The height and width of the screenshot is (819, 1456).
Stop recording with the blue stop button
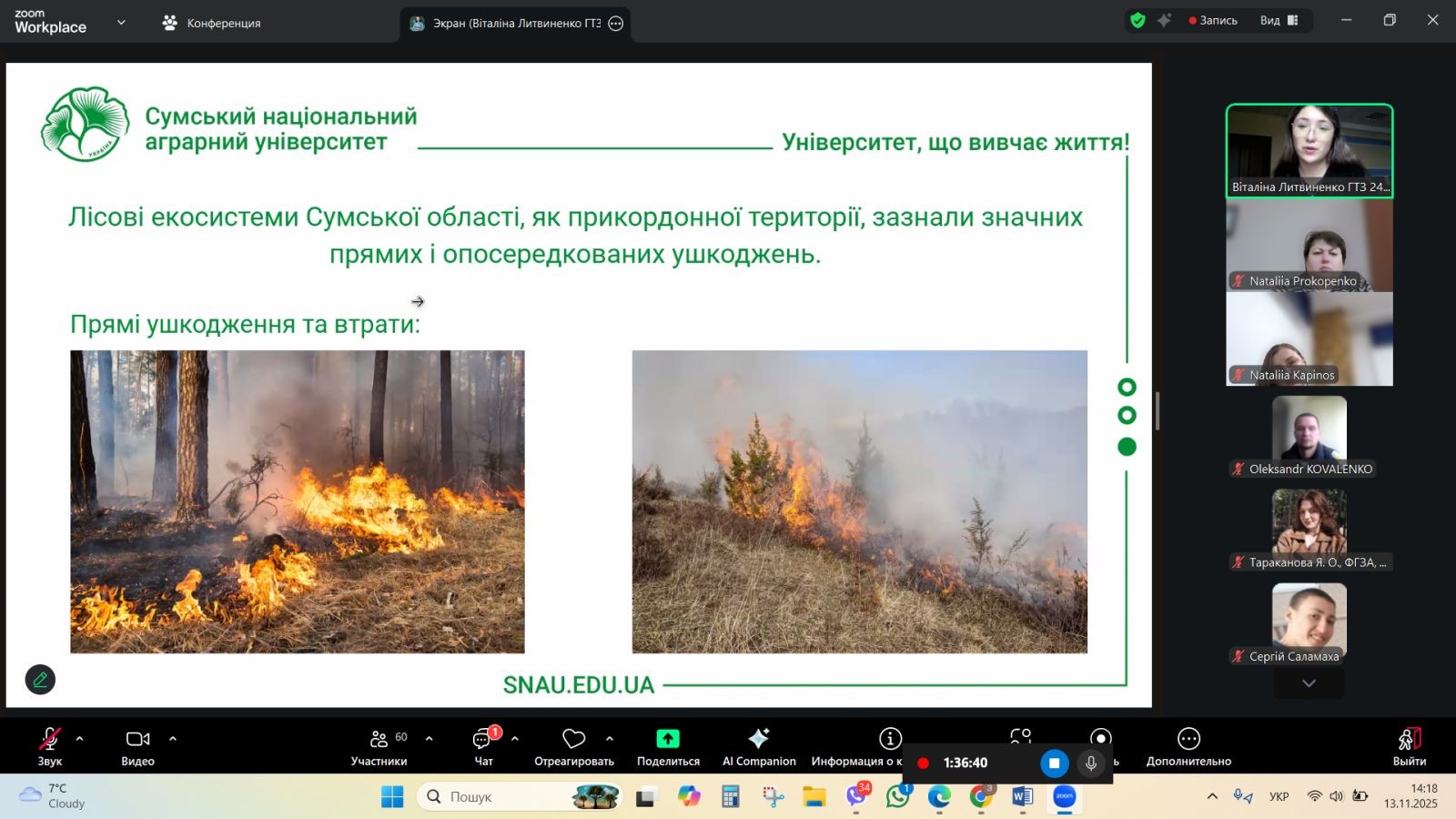(x=1054, y=763)
